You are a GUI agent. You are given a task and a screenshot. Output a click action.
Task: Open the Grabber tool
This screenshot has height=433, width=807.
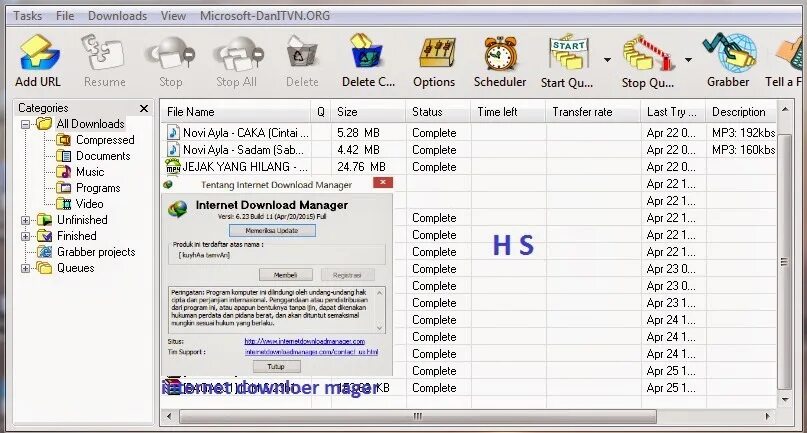(729, 53)
